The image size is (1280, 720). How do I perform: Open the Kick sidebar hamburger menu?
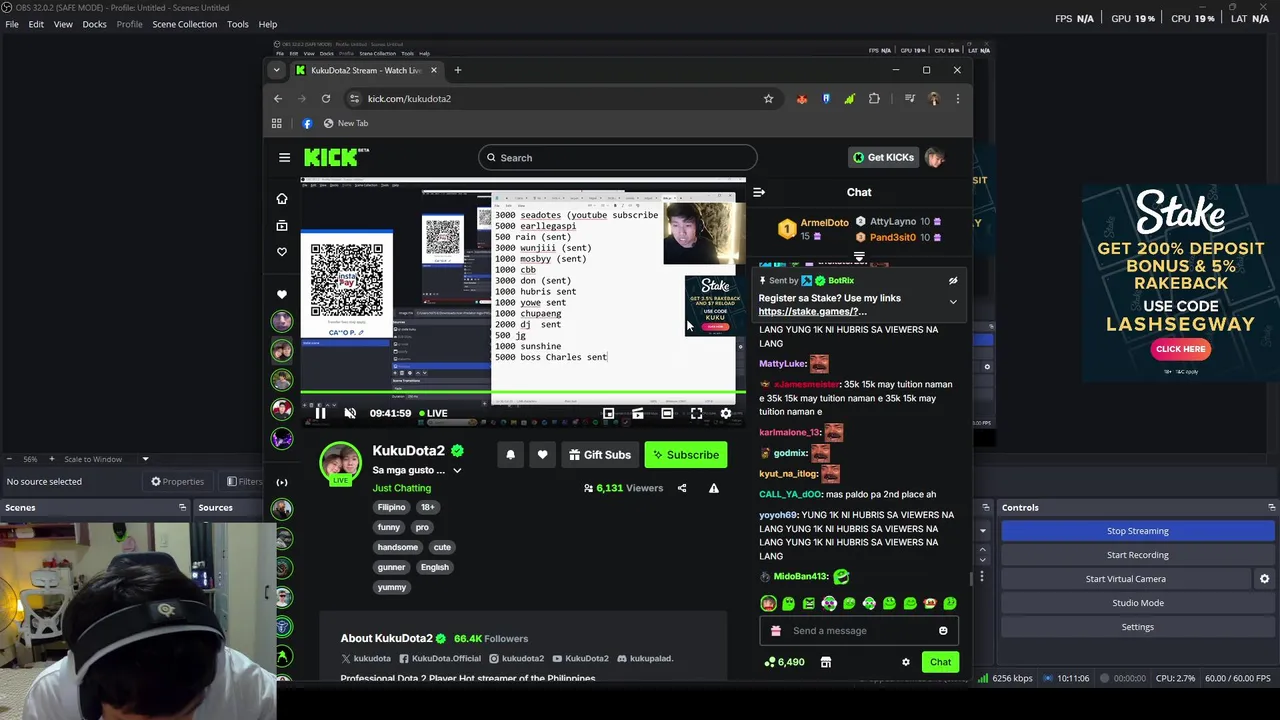point(284,157)
